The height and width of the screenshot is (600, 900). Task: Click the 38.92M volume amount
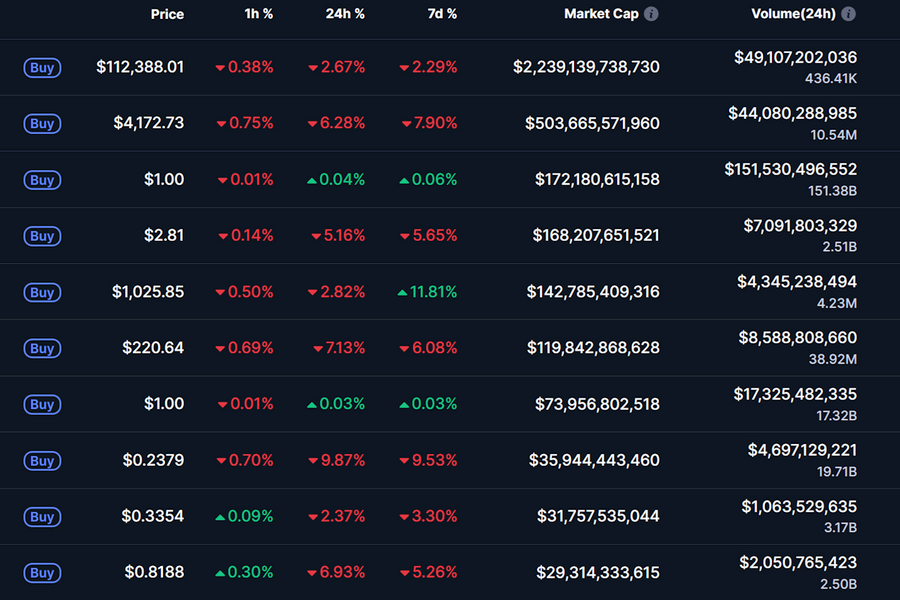pyautogui.click(x=833, y=359)
